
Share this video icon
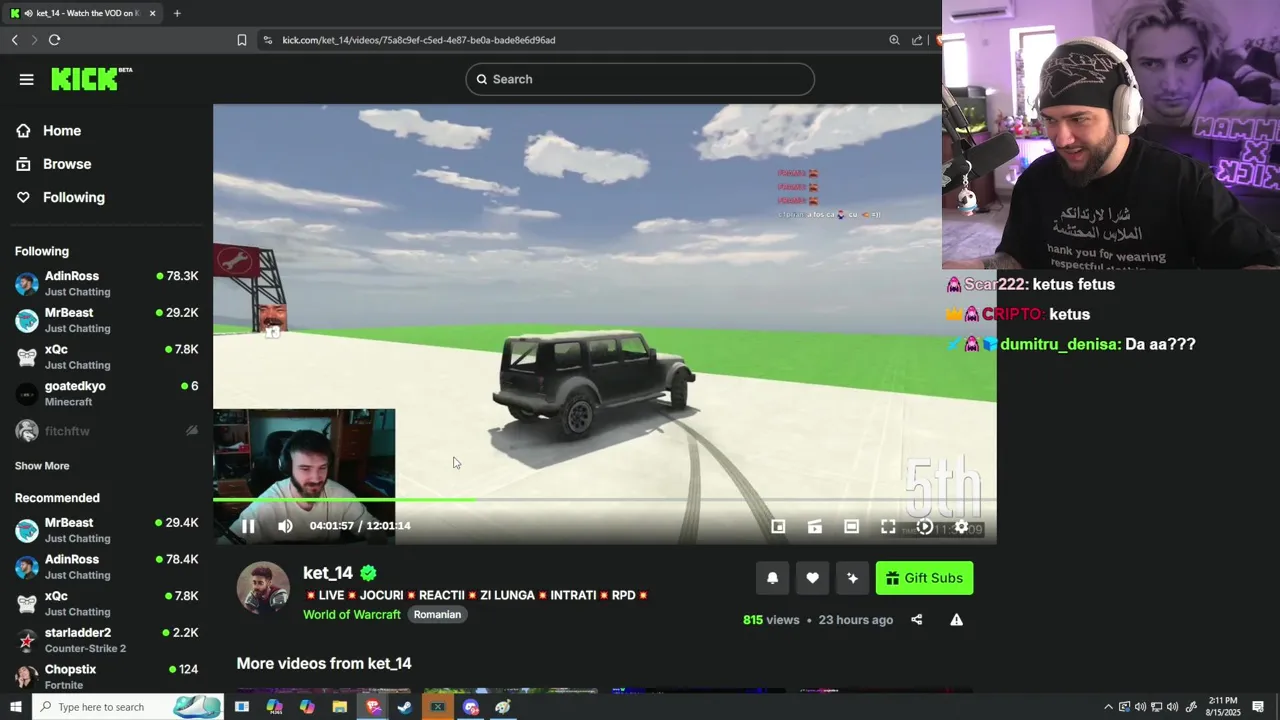917,620
